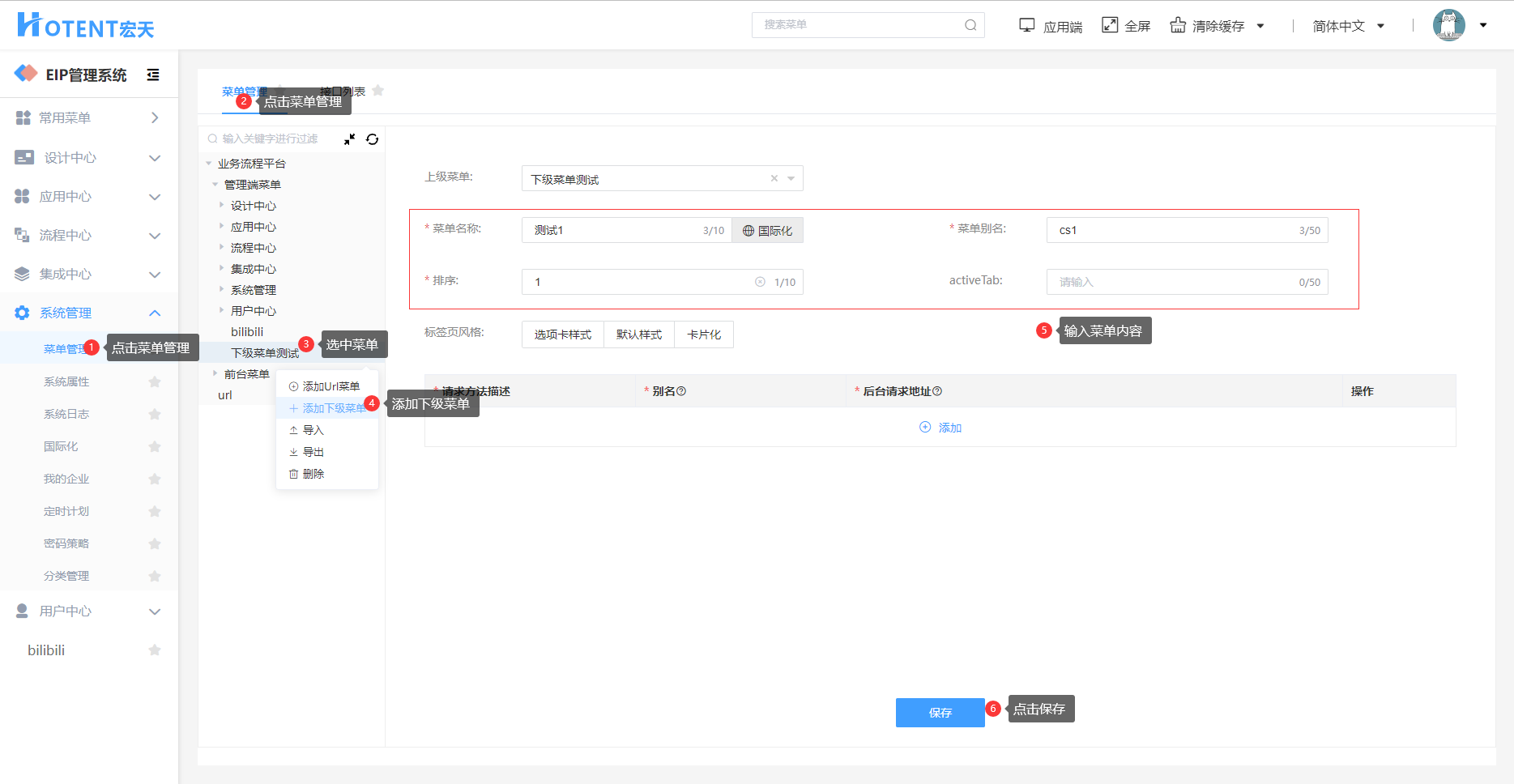Click the user avatar in the top right

tap(1448, 25)
